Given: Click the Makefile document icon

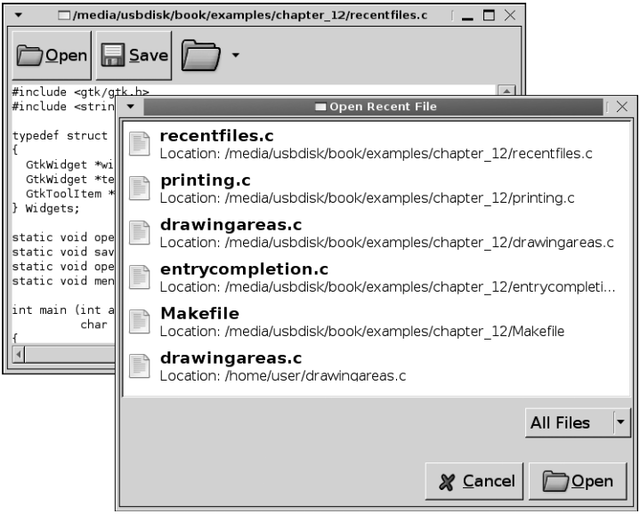Looking at the screenshot, I should [140, 322].
